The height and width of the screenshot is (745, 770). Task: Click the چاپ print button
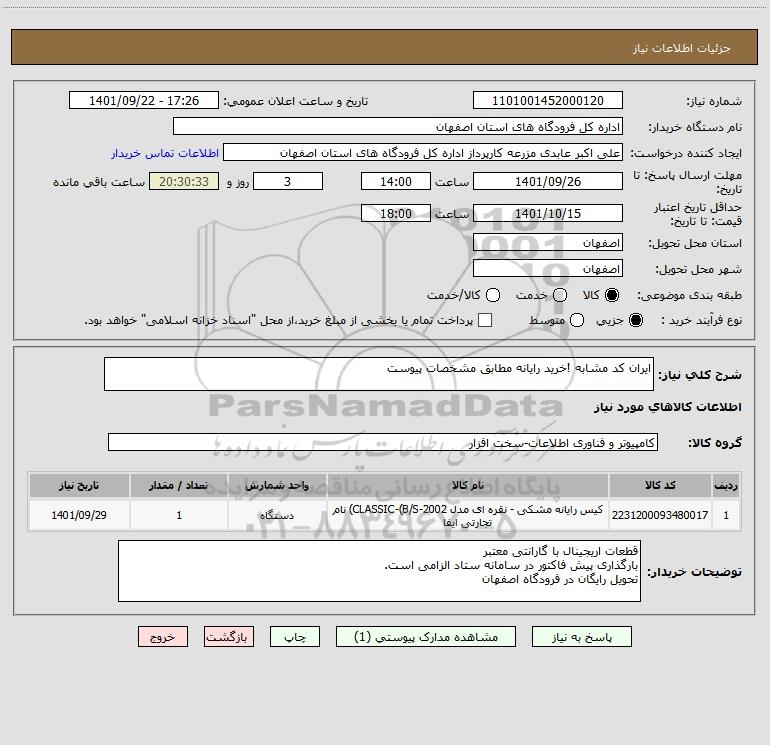[x=295, y=636]
